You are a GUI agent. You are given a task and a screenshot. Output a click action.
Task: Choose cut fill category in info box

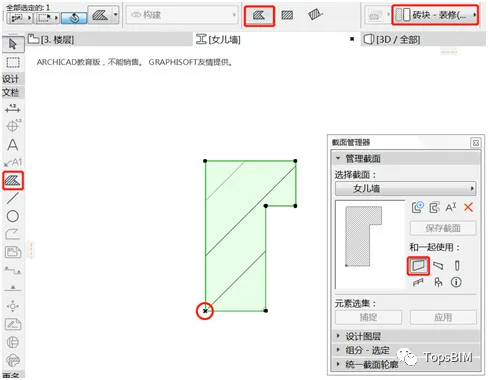(259, 16)
